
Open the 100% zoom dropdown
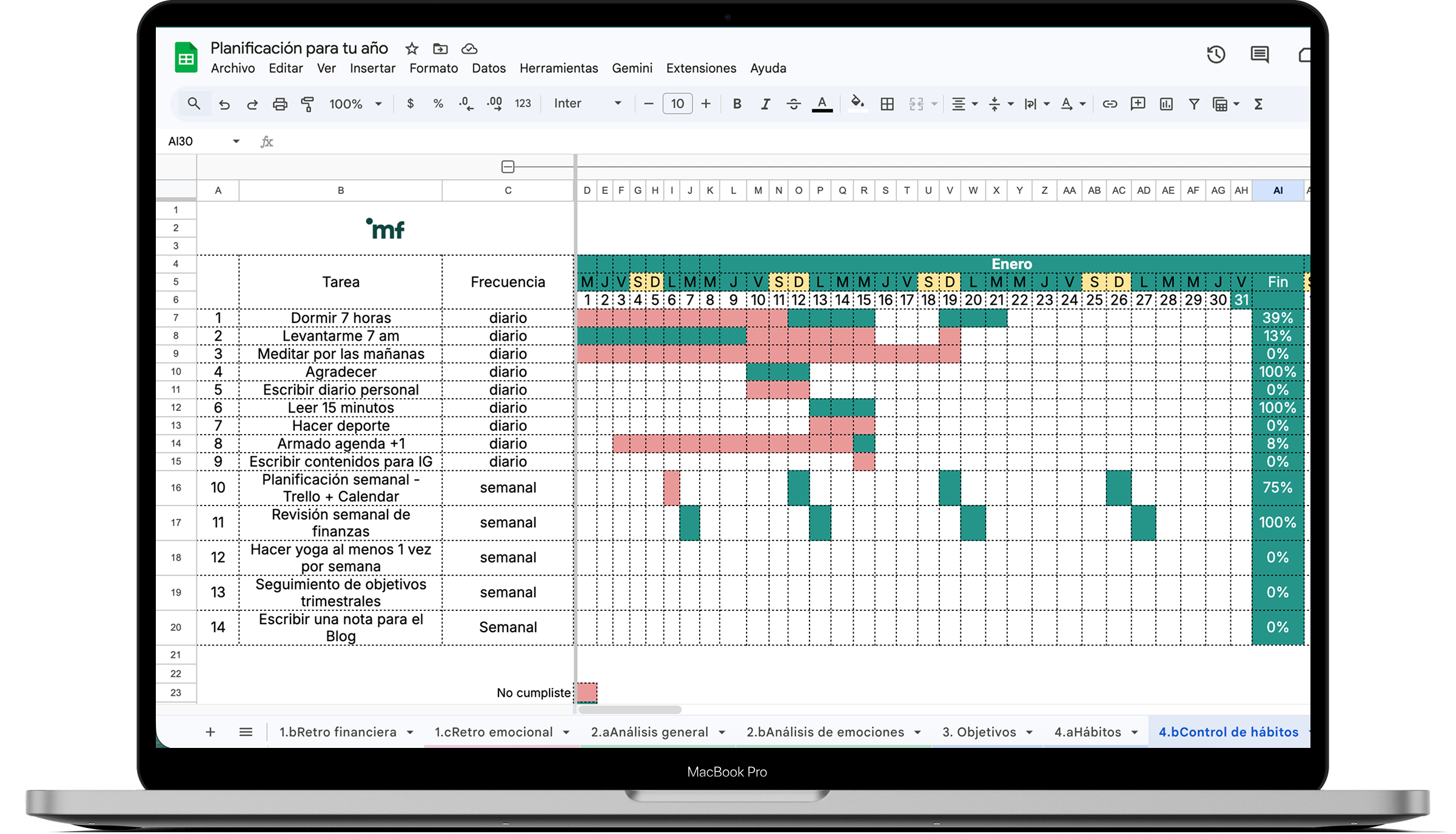coord(355,104)
